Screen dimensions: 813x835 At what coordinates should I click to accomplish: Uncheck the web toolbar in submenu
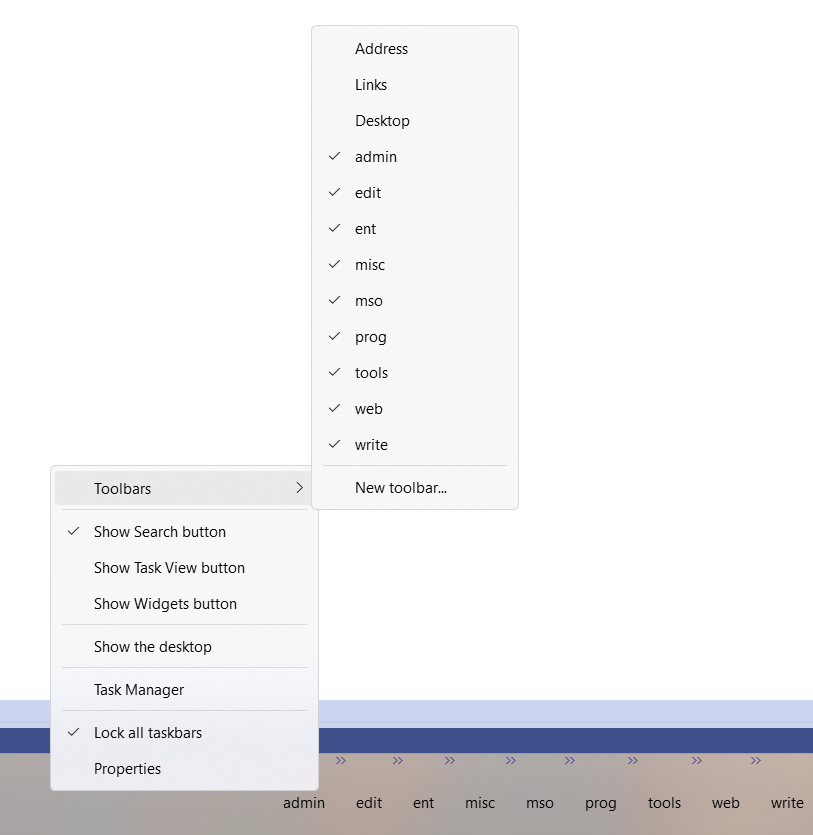click(x=415, y=409)
